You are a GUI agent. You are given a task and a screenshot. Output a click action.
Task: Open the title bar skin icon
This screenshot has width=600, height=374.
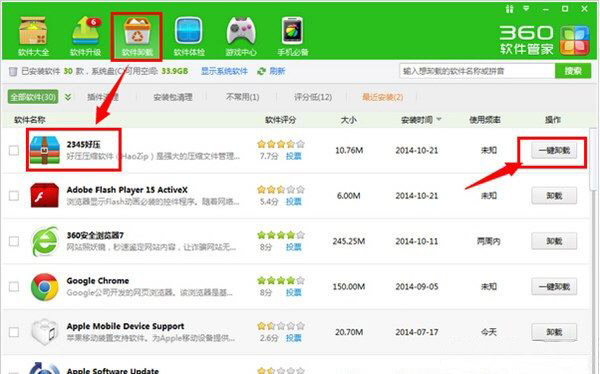(x=509, y=9)
